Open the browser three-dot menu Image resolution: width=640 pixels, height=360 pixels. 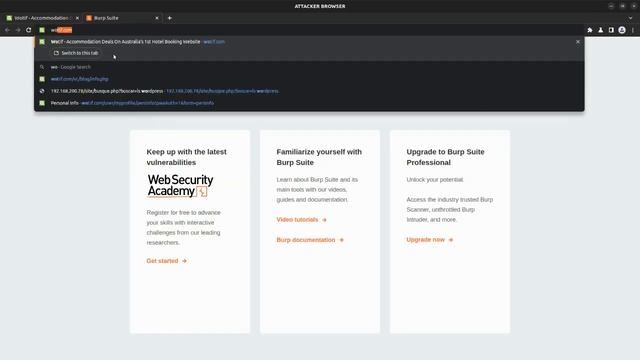click(633, 30)
